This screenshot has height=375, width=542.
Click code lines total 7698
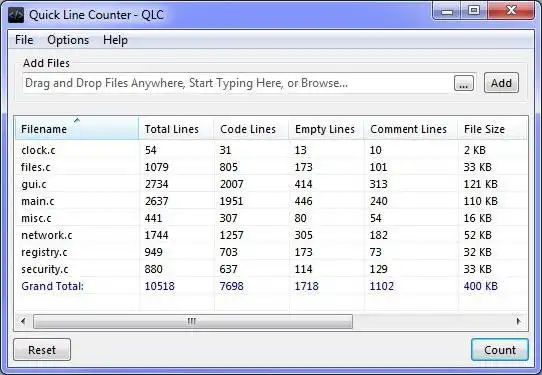click(x=232, y=286)
